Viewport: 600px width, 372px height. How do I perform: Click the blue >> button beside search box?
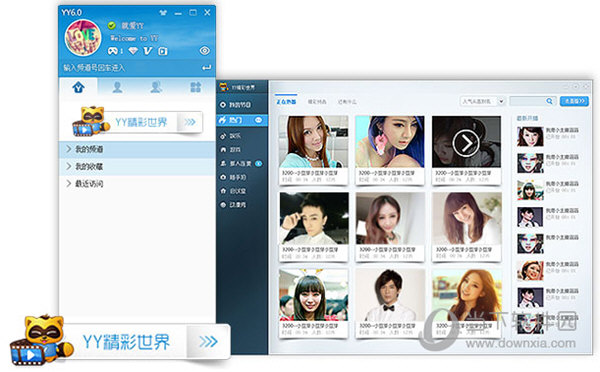[x=574, y=101]
